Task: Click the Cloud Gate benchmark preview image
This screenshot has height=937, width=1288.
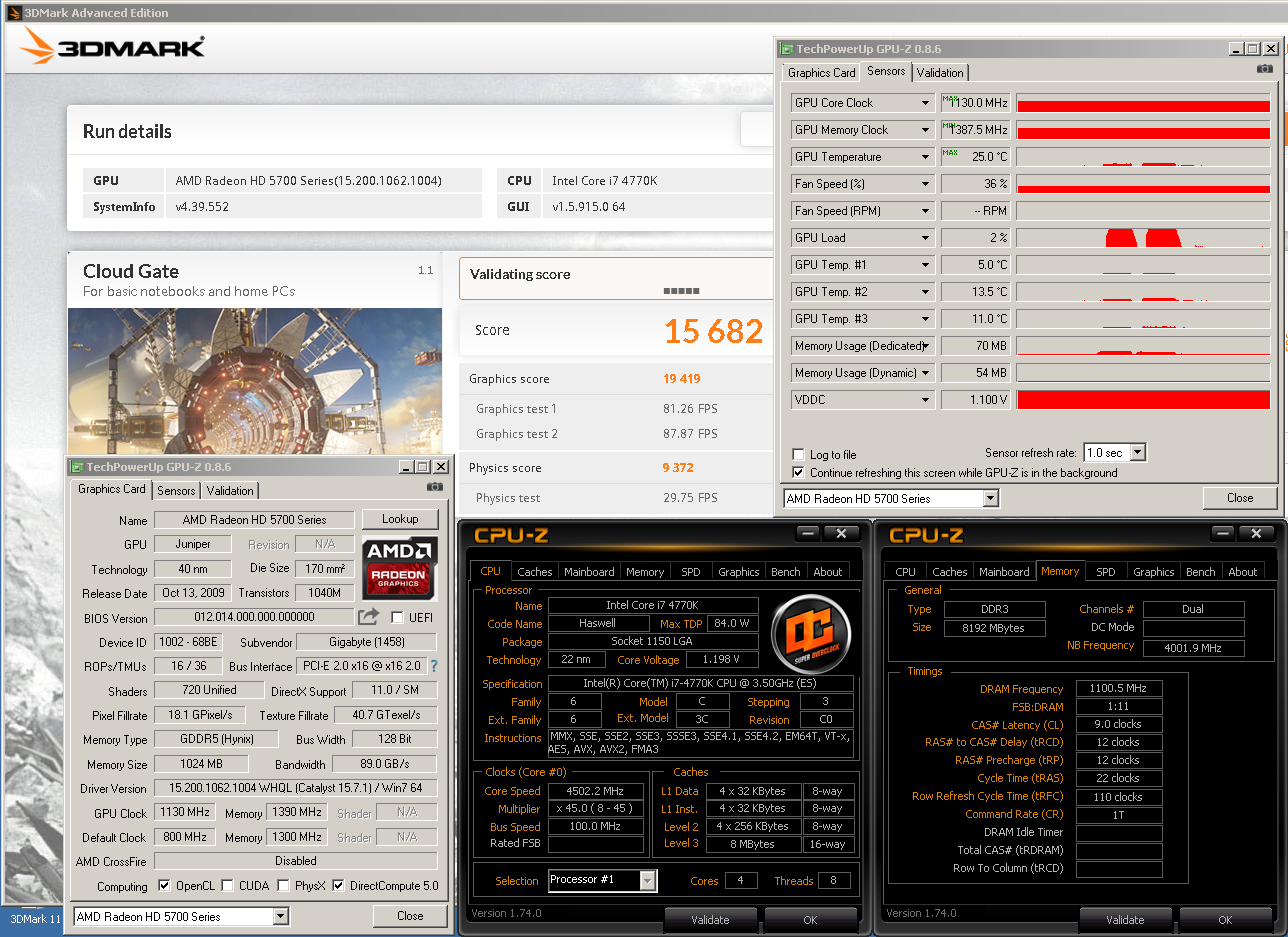Action: click(255, 381)
